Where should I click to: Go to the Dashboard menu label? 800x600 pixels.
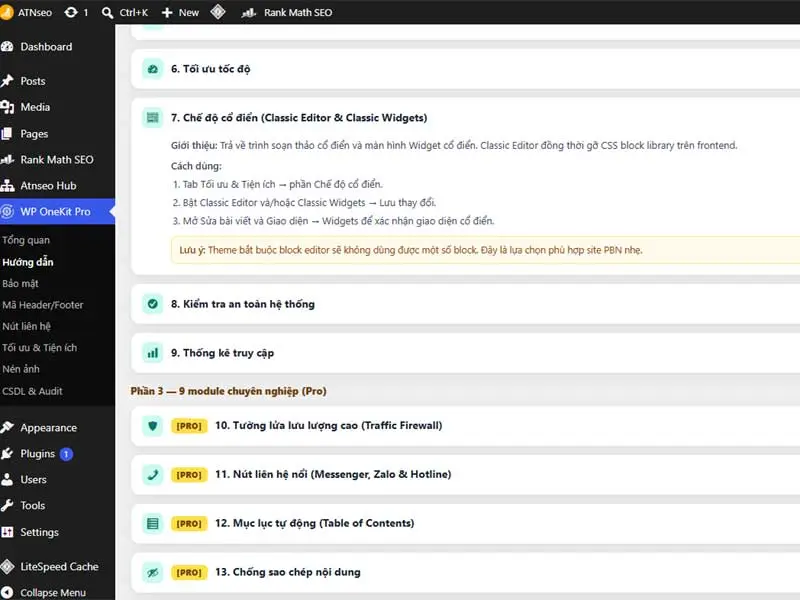[x=46, y=47]
